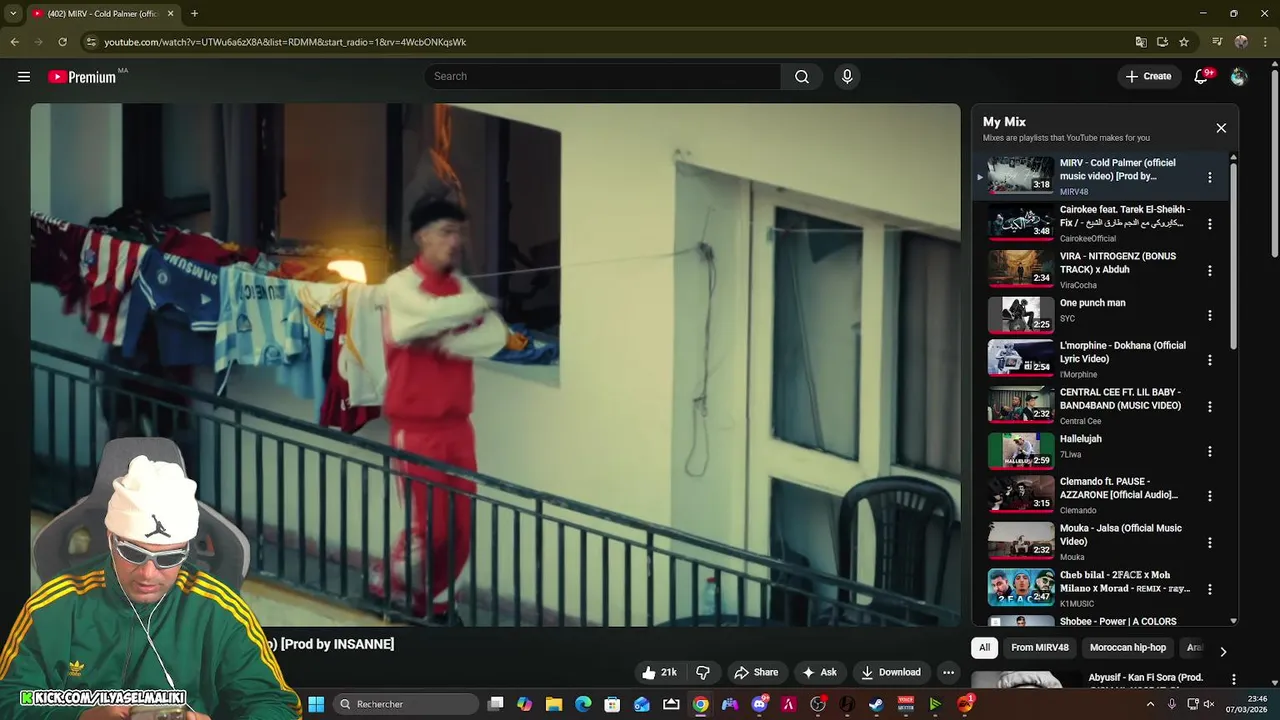Open options for One punch man item

click(1209, 315)
